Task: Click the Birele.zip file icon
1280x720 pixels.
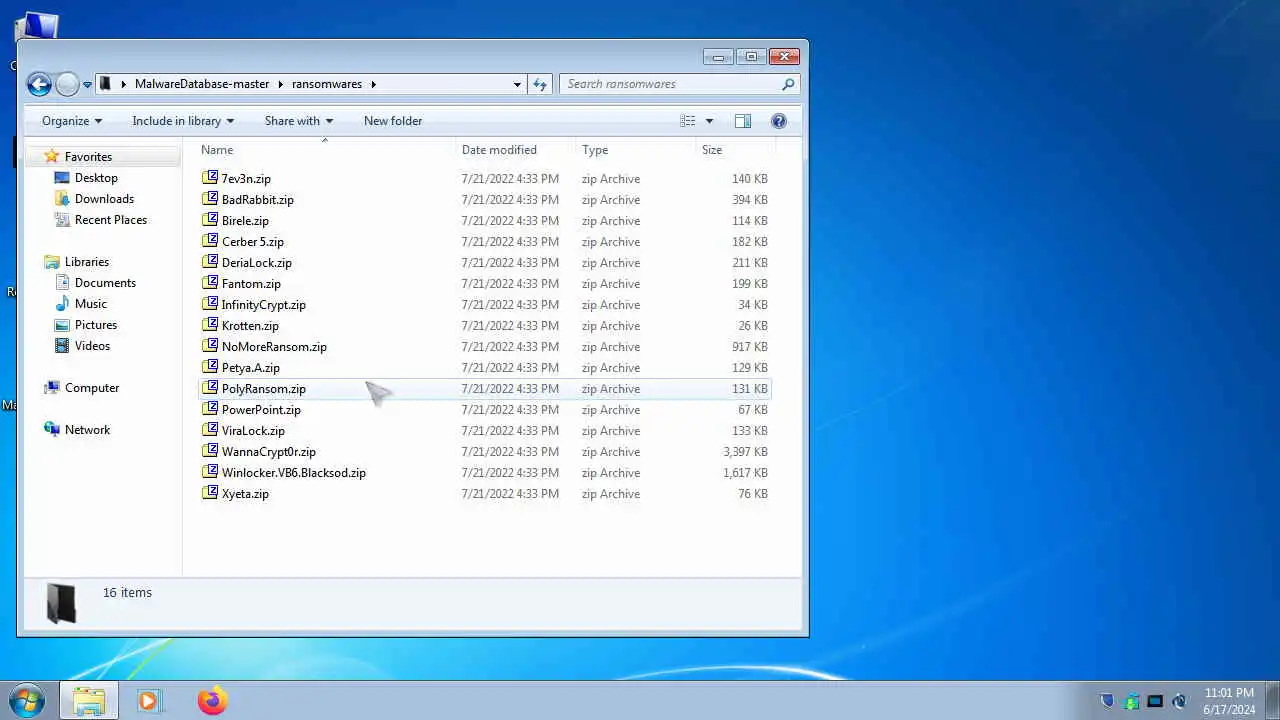Action: point(210,220)
